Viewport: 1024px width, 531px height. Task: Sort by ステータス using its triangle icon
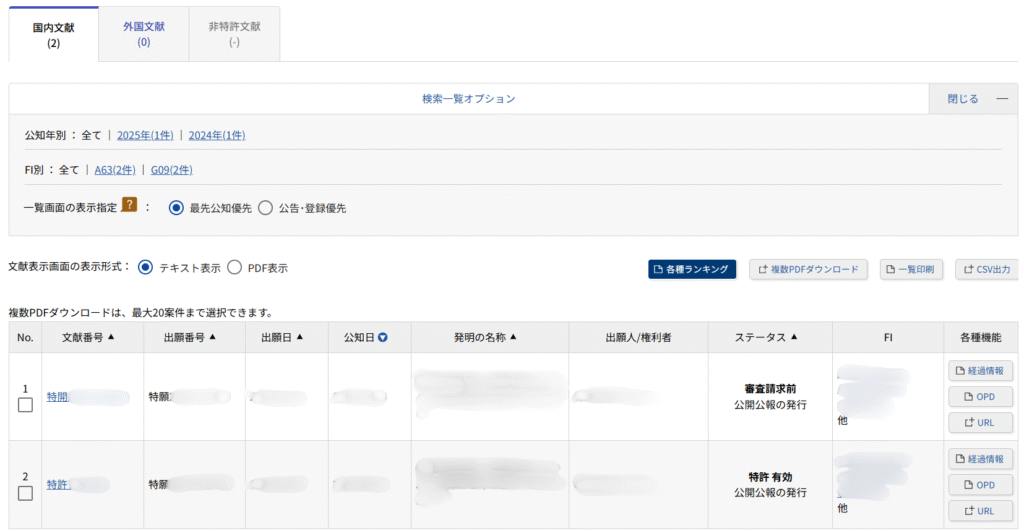pyautogui.click(x=794, y=337)
